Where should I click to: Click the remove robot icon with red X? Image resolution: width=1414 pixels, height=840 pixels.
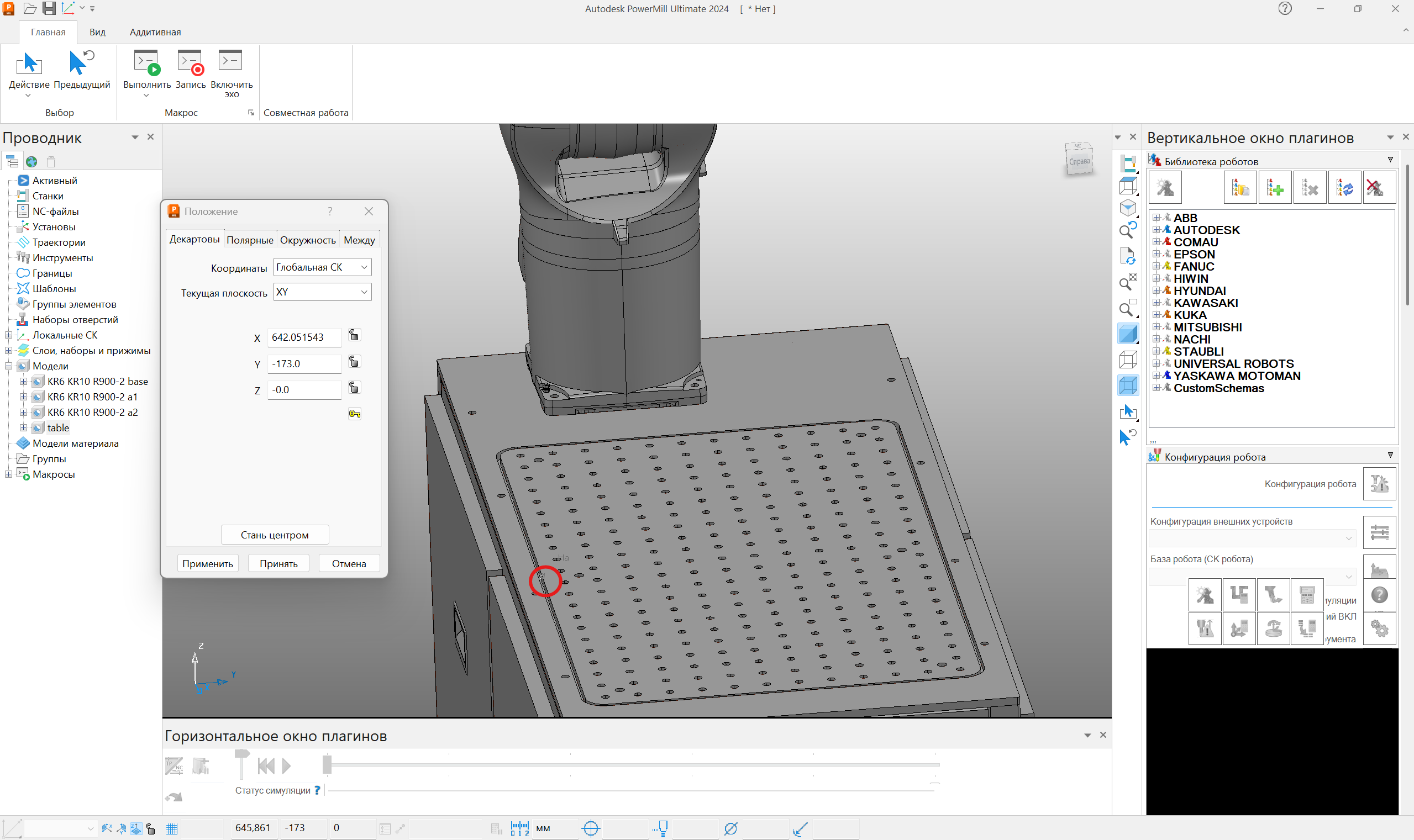(x=1379, y=187)
